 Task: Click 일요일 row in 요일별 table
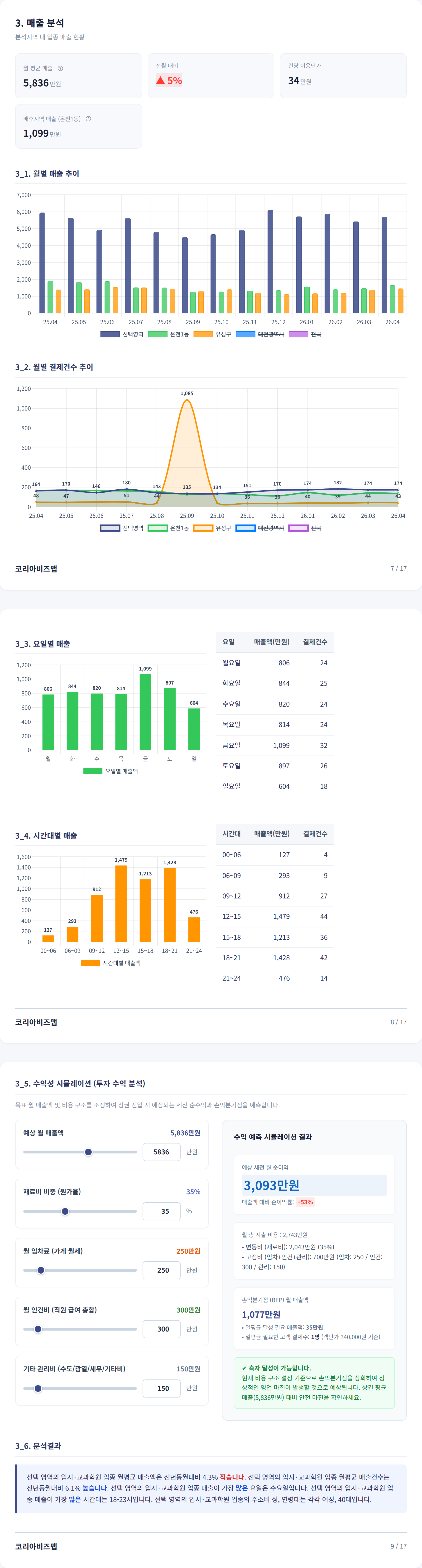click(275, 786)
